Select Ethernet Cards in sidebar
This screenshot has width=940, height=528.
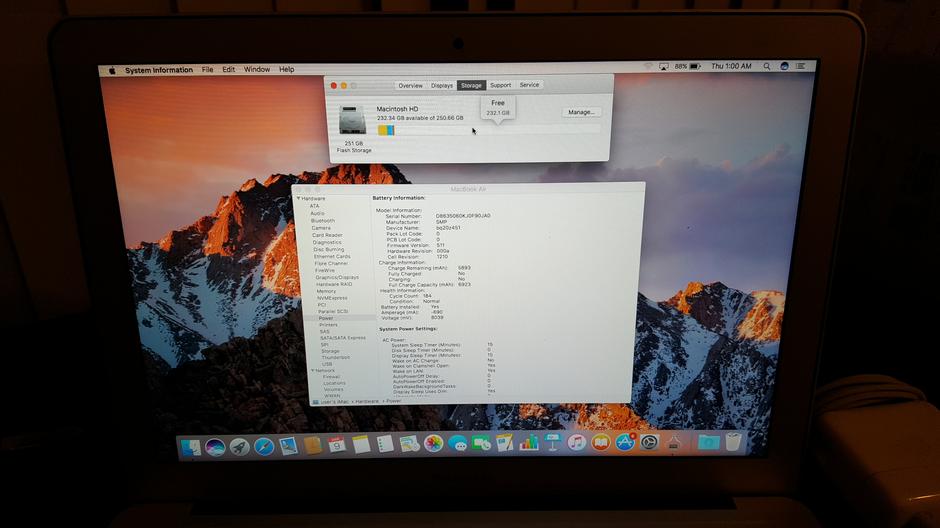pos(332,257)
